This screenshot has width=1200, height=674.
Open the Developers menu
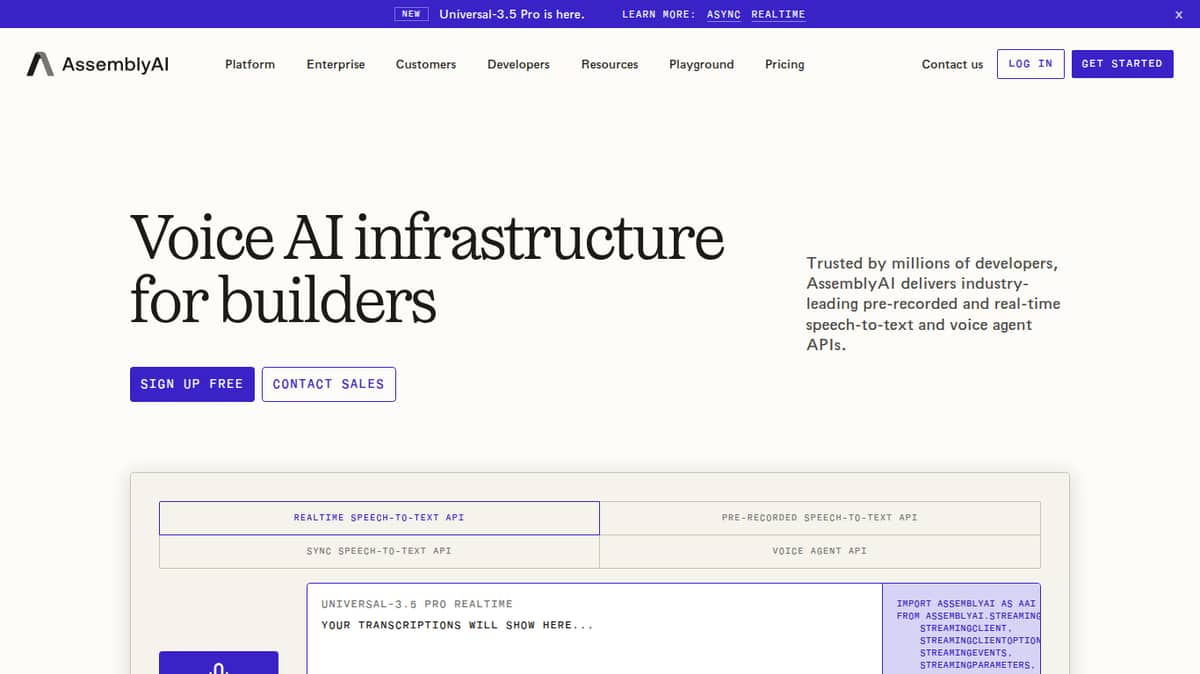[518, 64]
